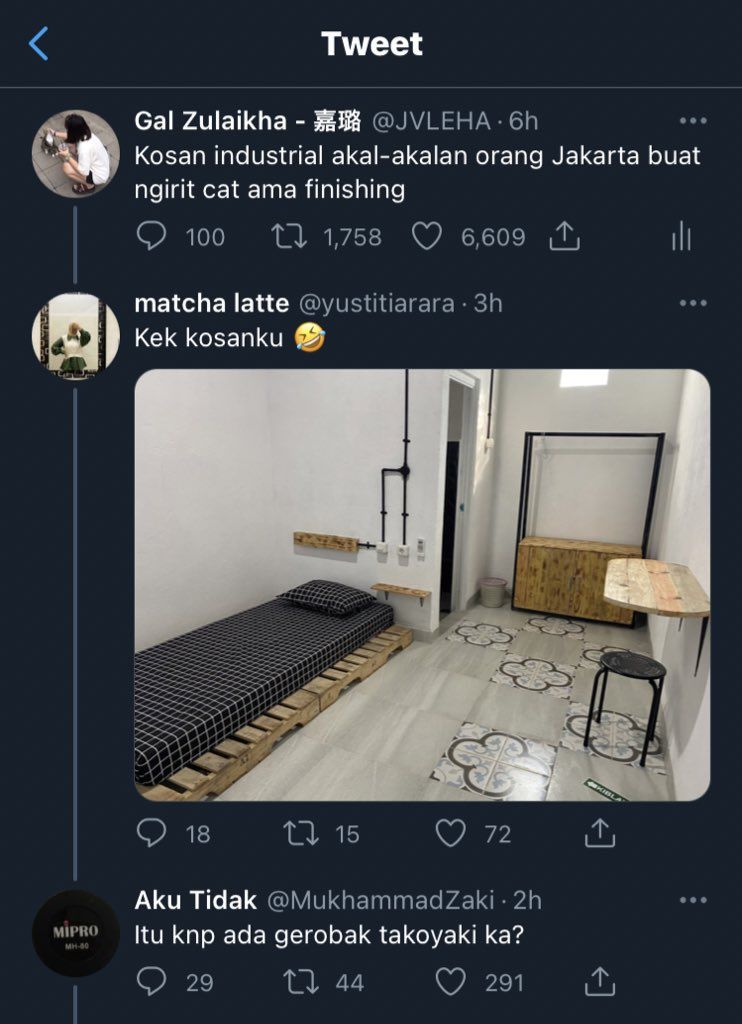
Task: Share matcha latte's reply
Action: coord(600,833)
